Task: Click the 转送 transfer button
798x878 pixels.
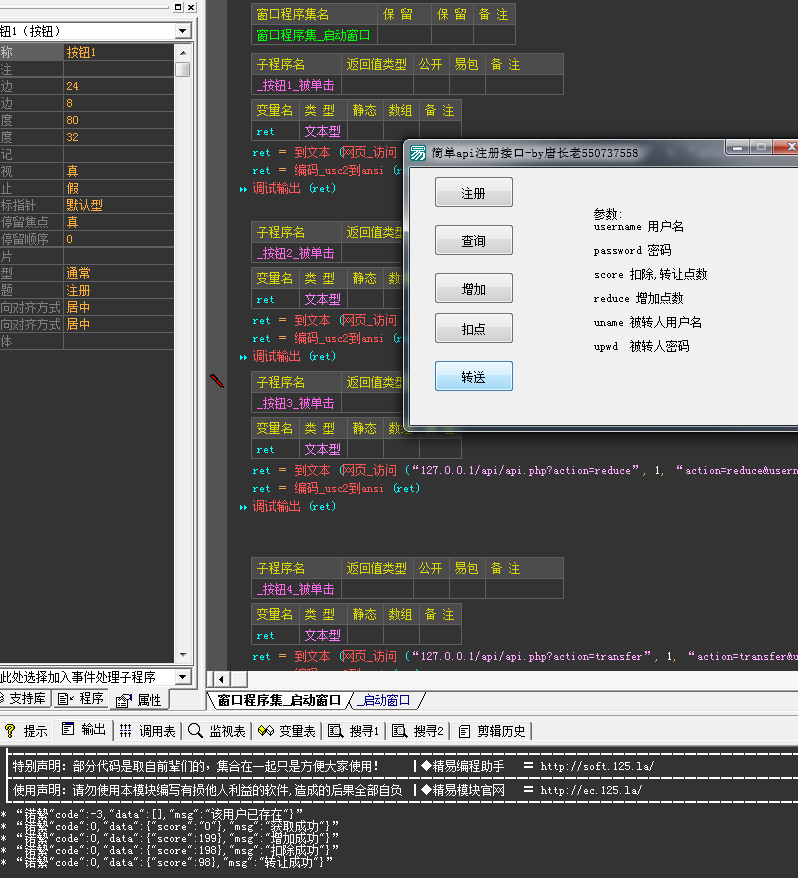Action: (473, 377)
